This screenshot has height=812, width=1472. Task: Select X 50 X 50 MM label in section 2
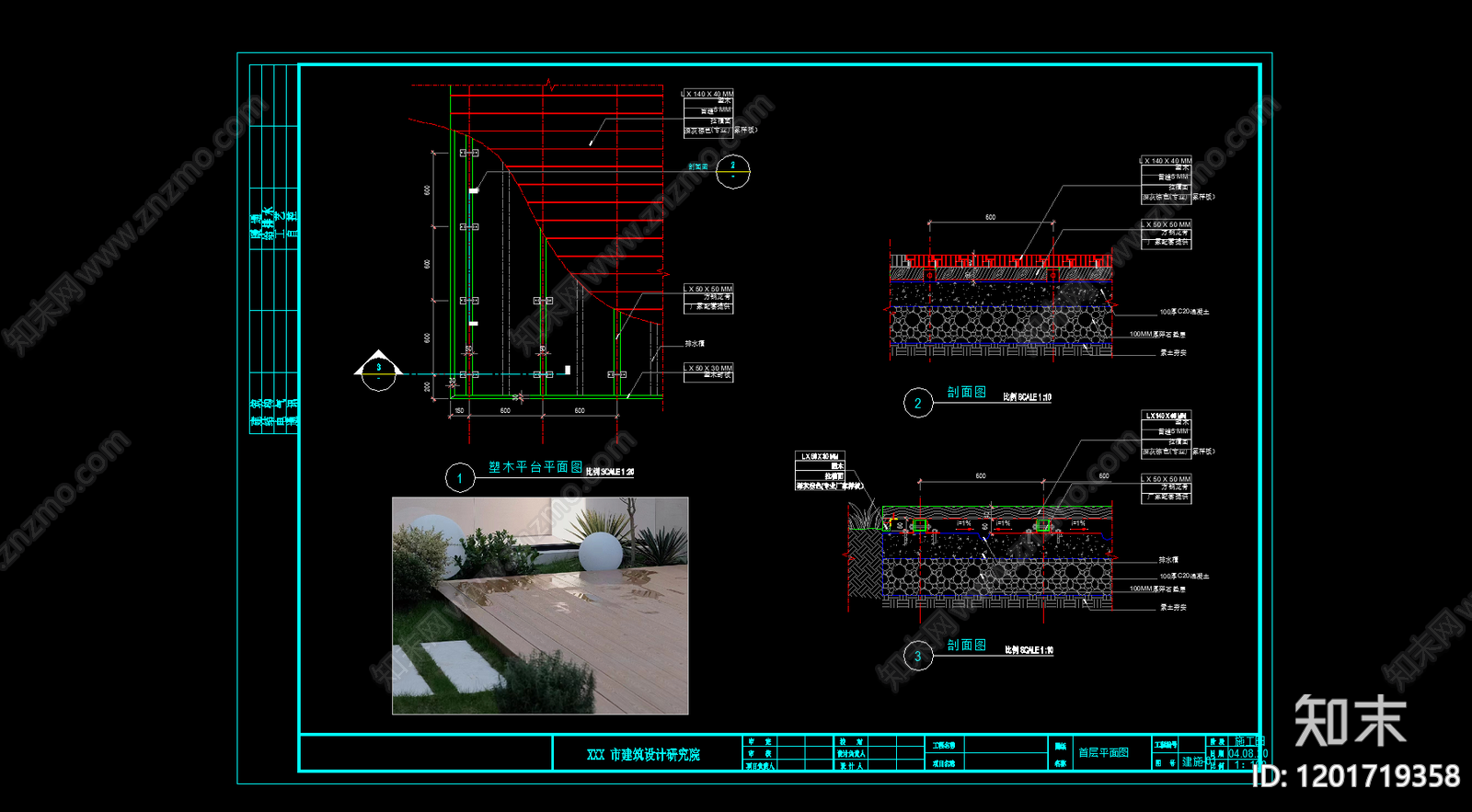(x=1167, y=224)
